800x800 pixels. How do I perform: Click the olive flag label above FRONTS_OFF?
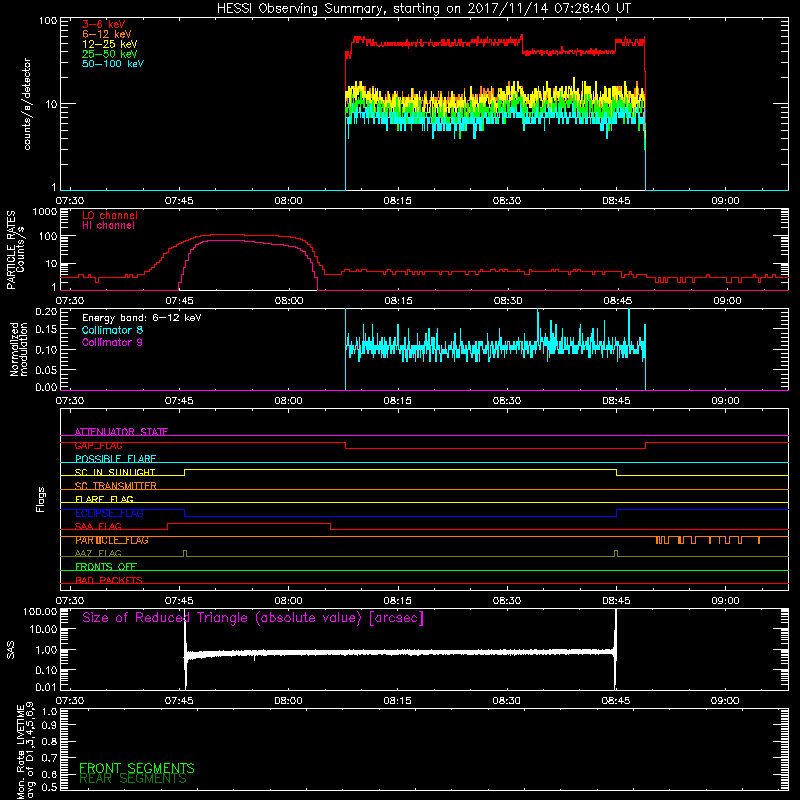tap(98, 553)
